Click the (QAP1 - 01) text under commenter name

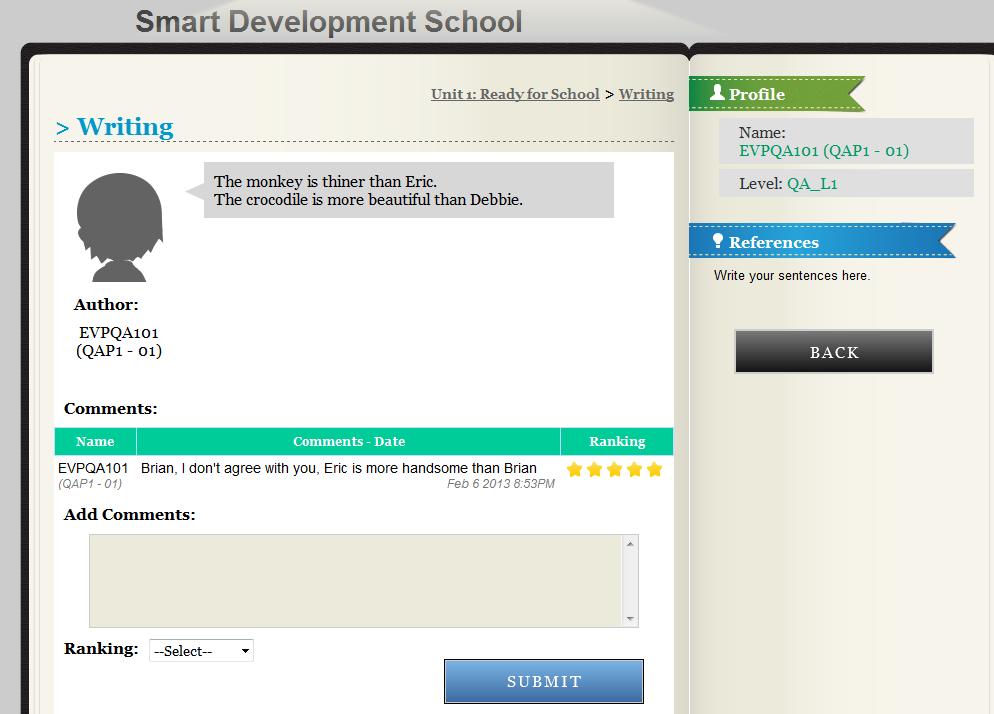click(90, 484)
